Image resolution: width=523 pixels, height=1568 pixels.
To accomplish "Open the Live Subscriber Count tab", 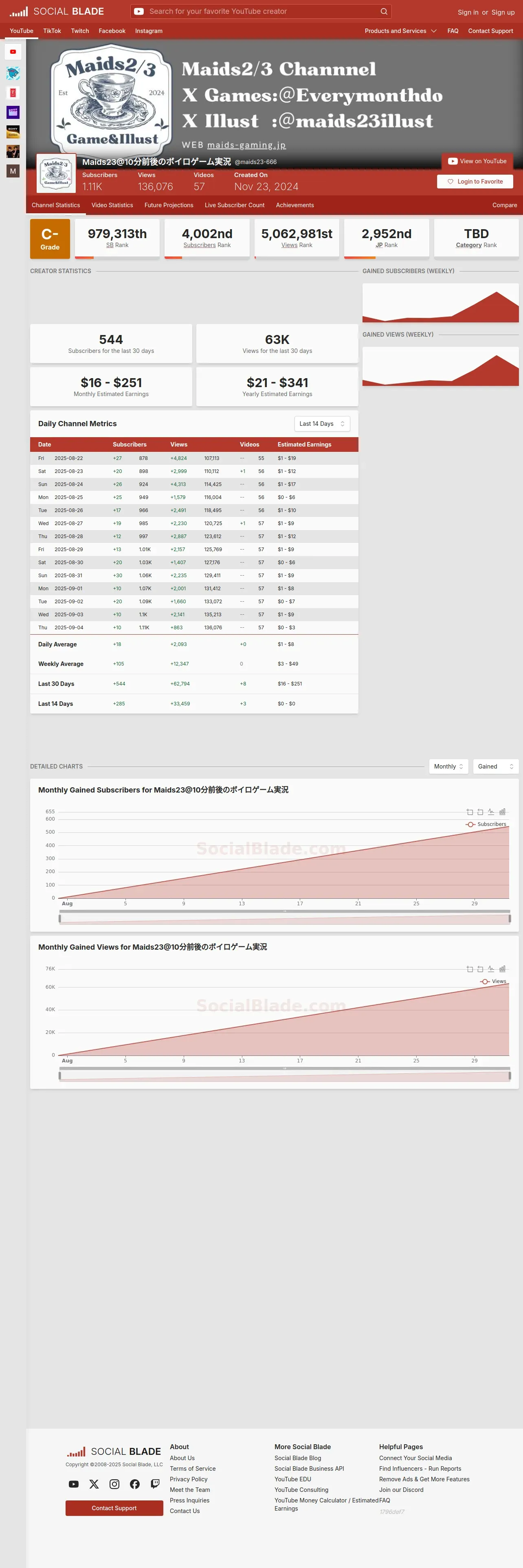I will [x=234, y=205].
